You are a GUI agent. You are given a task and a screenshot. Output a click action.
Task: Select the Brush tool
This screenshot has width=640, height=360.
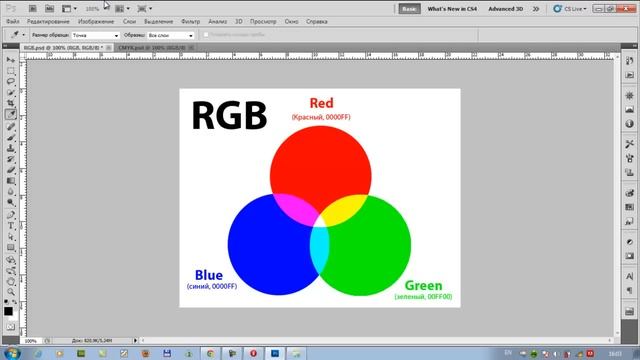tap(11, 137)
